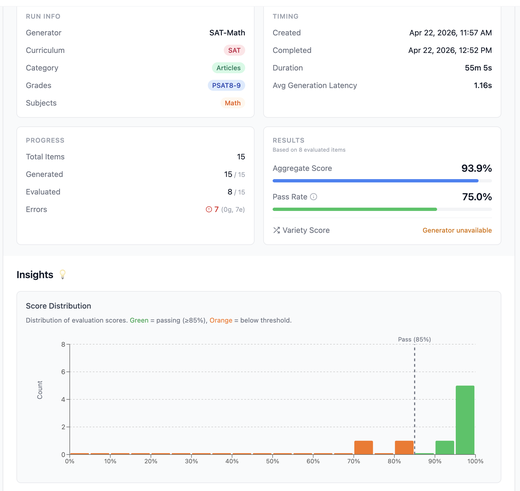Click the created time ending 11:57 AM
520x491 pixels.
[x=450, y=33]
